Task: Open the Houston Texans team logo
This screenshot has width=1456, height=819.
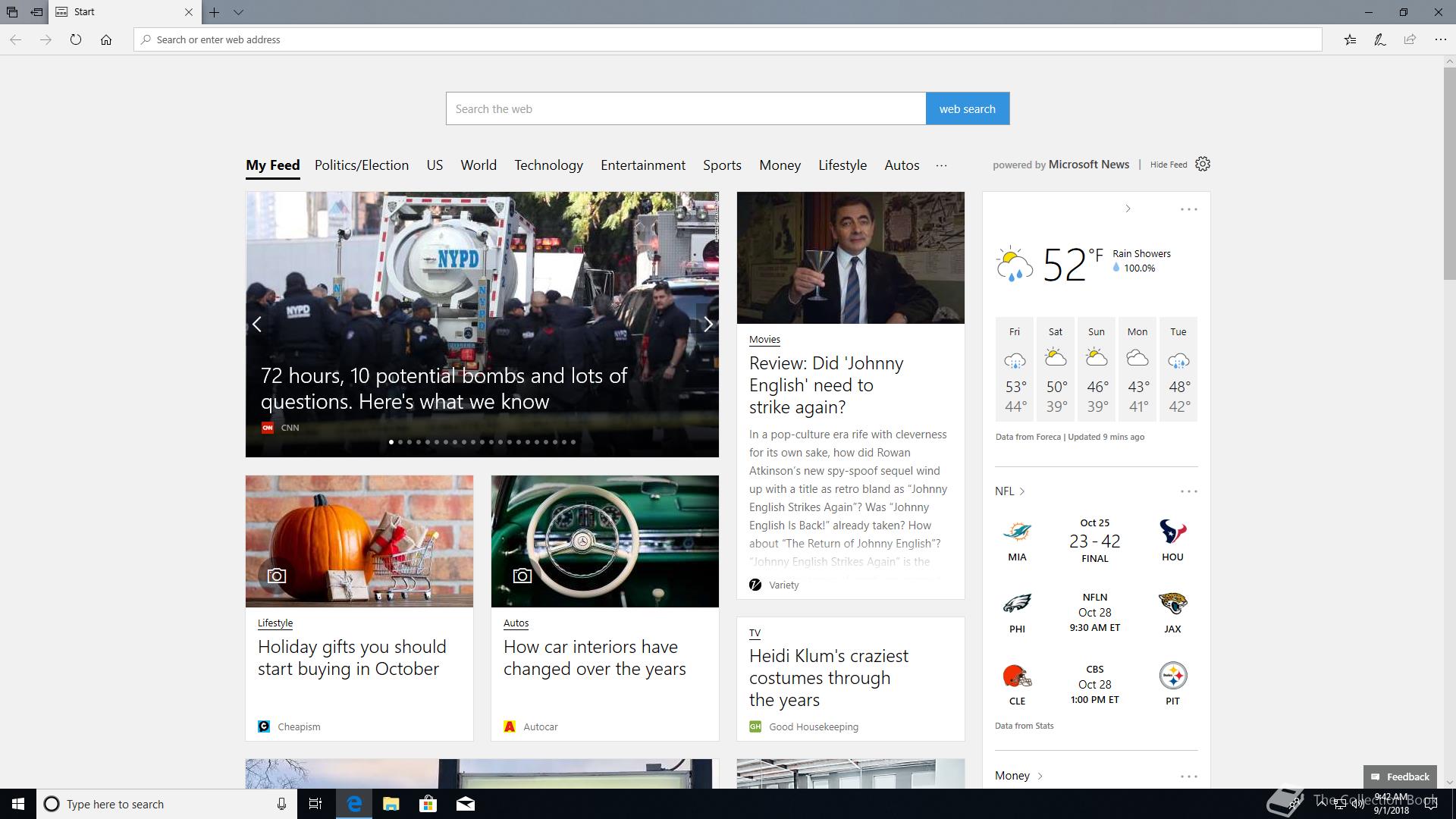Action: coord(1172,532)
